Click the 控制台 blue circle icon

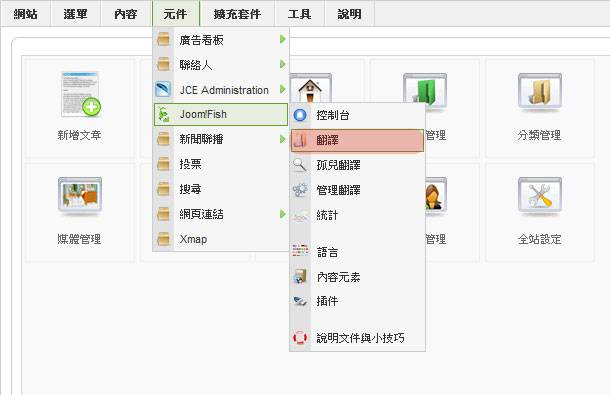pos(300,115)
